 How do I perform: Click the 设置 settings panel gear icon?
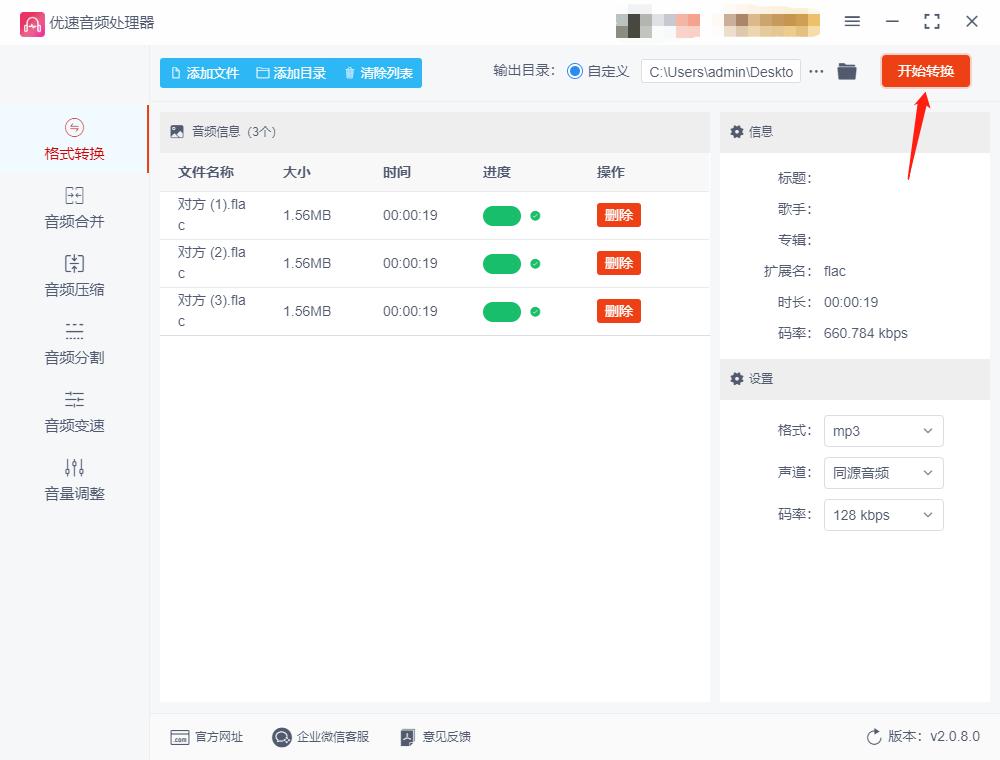pos(737,378)
